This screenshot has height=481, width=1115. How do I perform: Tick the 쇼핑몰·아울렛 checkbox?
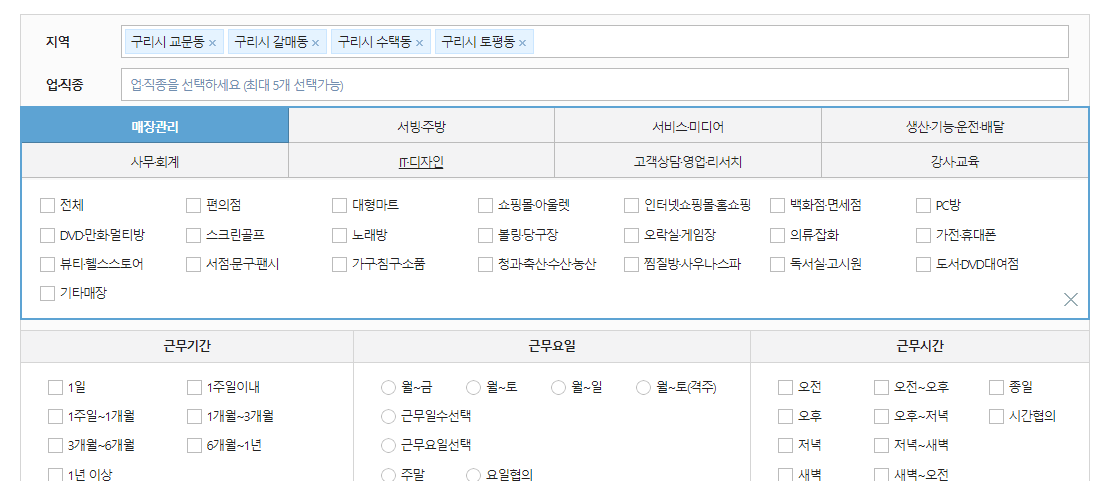click(x=486, y=206)
